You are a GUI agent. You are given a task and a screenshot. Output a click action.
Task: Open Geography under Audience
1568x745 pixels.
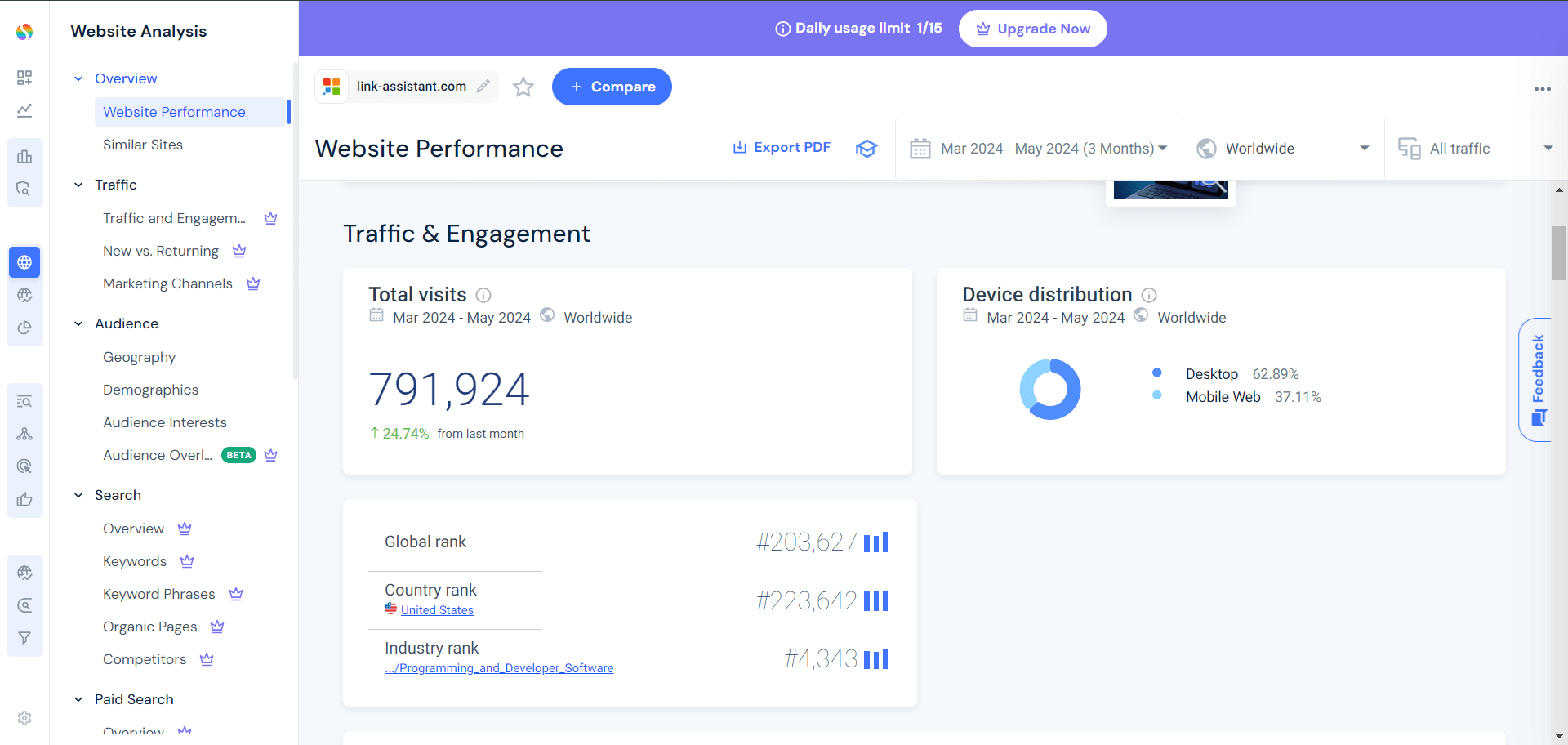pos(139,357)
